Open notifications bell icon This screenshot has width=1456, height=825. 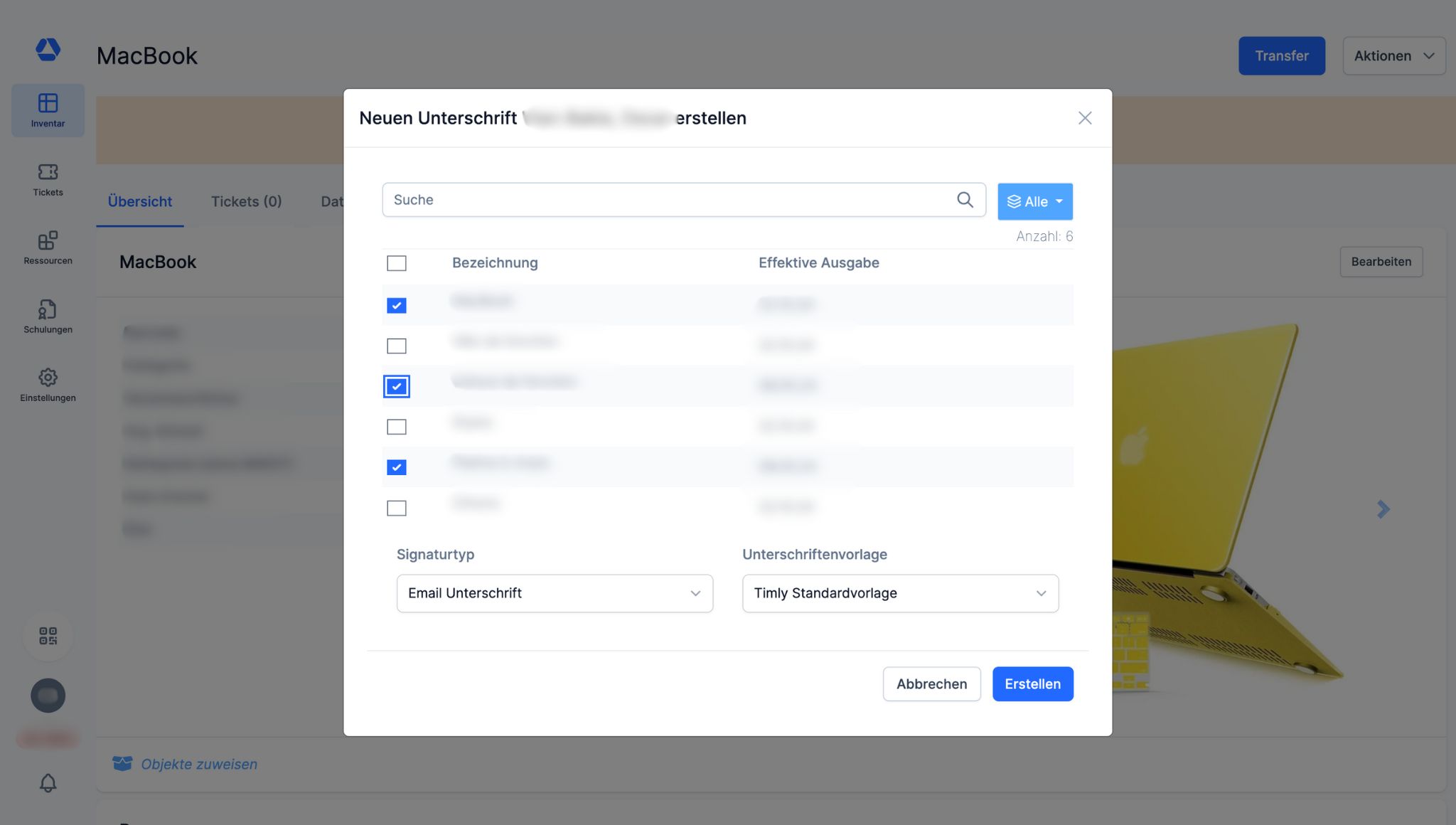click(x=48, y=783)
